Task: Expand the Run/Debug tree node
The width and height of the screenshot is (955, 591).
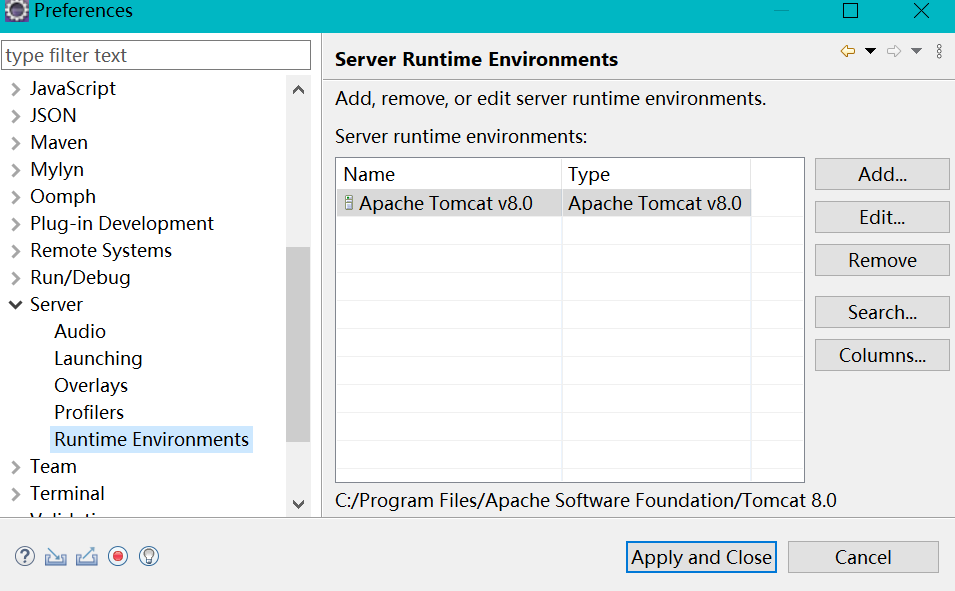Action: click(x=15, y=278)
